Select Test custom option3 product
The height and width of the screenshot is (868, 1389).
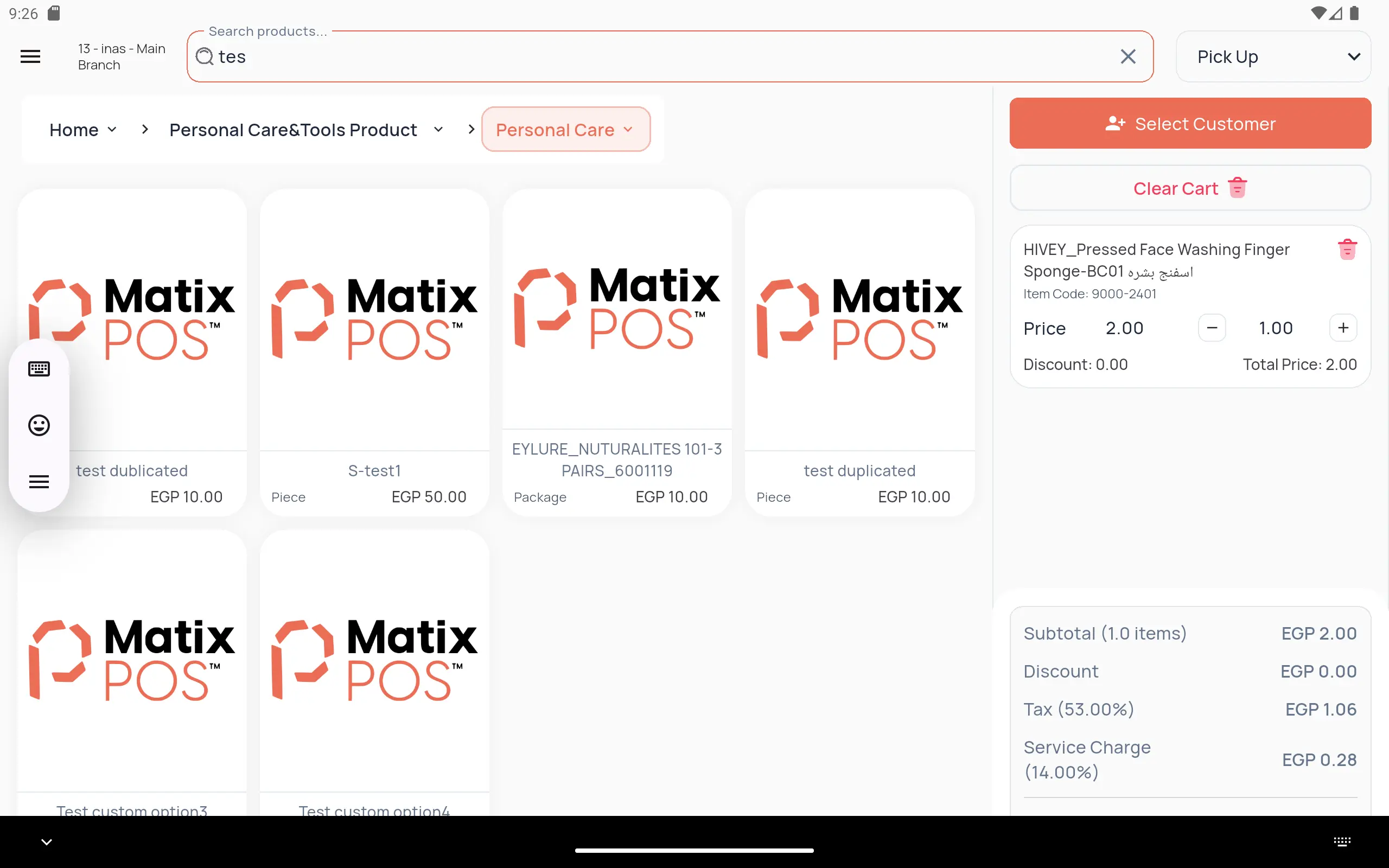point(132,673)
